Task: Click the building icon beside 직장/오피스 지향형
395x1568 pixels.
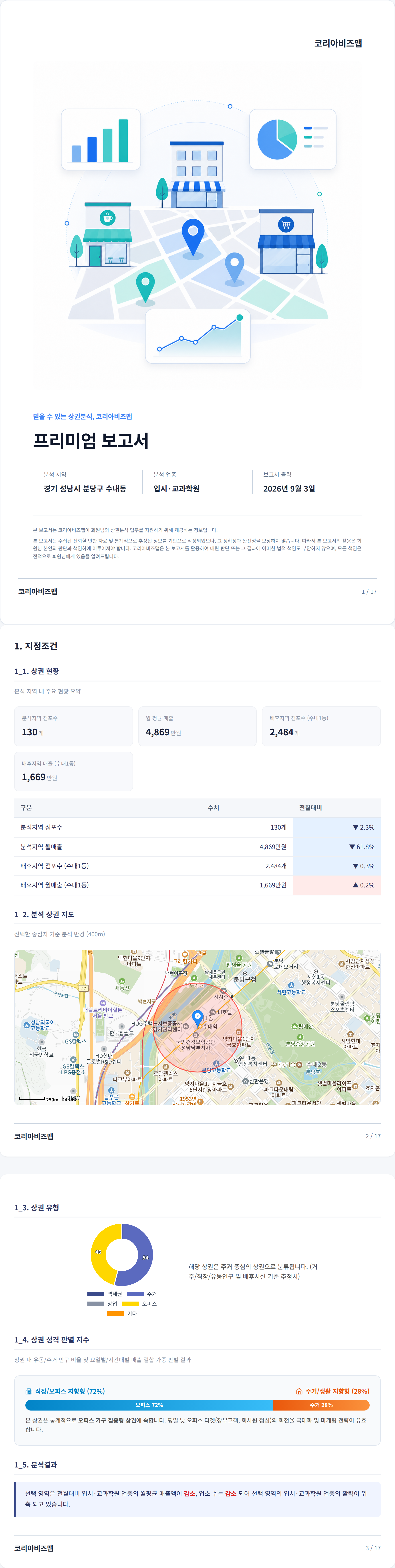Action: click(x=29, y=1391)
